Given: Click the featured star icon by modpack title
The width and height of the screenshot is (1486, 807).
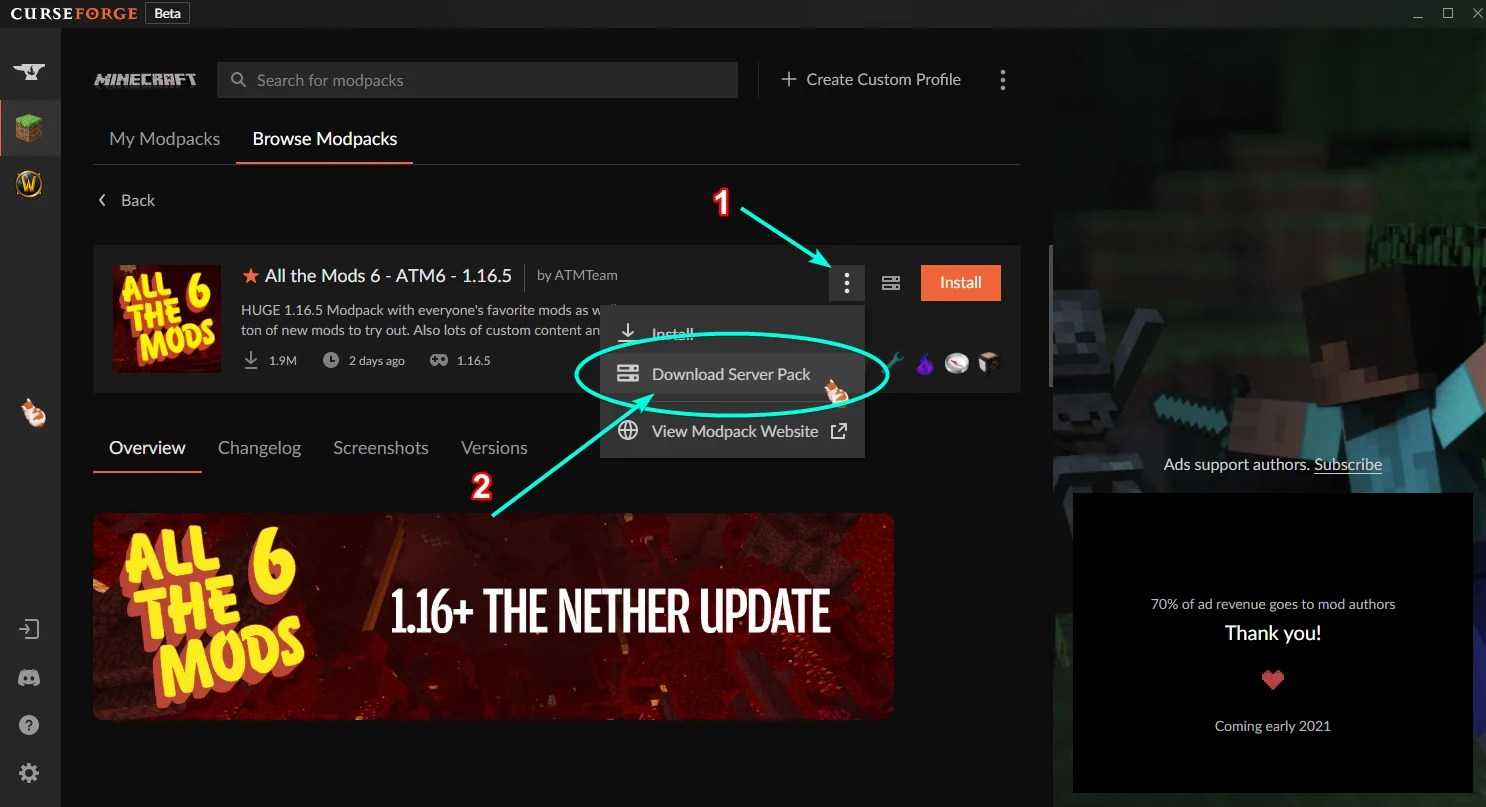Looking at the screenshot, I should (x=251, y=275).
